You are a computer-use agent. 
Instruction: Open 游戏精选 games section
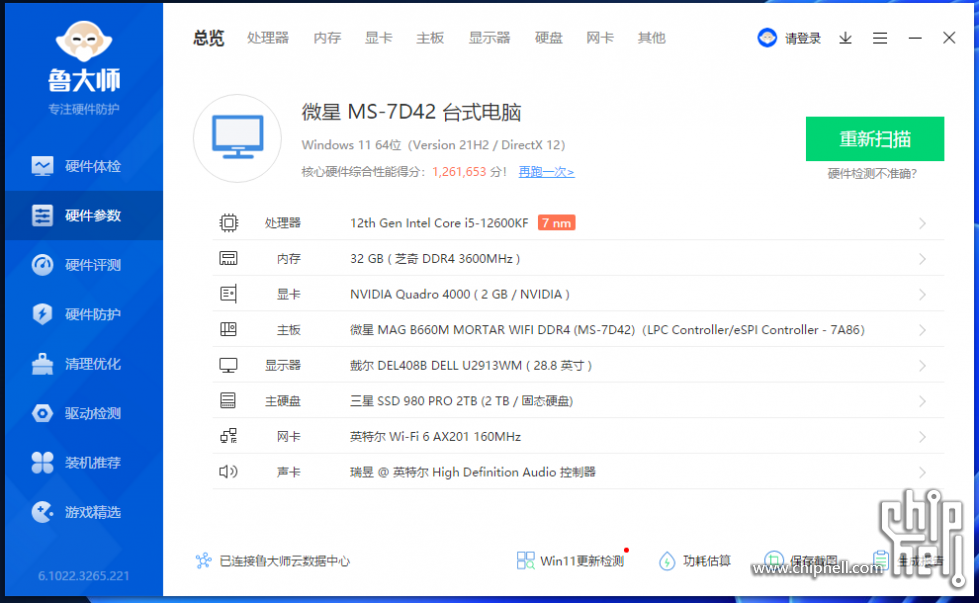pyautogui.click(x=84, y=512)
